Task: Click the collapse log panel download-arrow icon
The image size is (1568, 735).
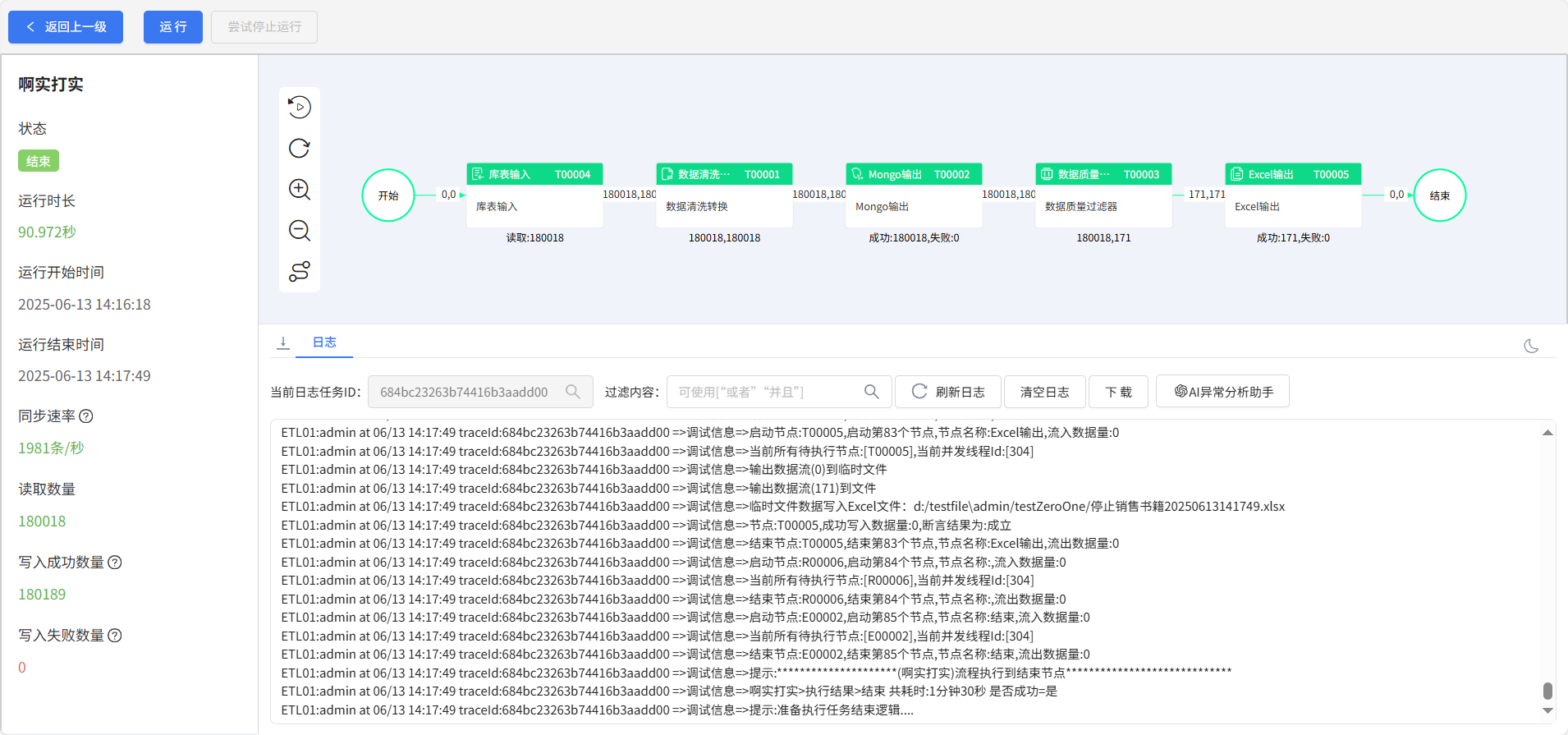Action: pyautogui.click(x=283, y=342)
